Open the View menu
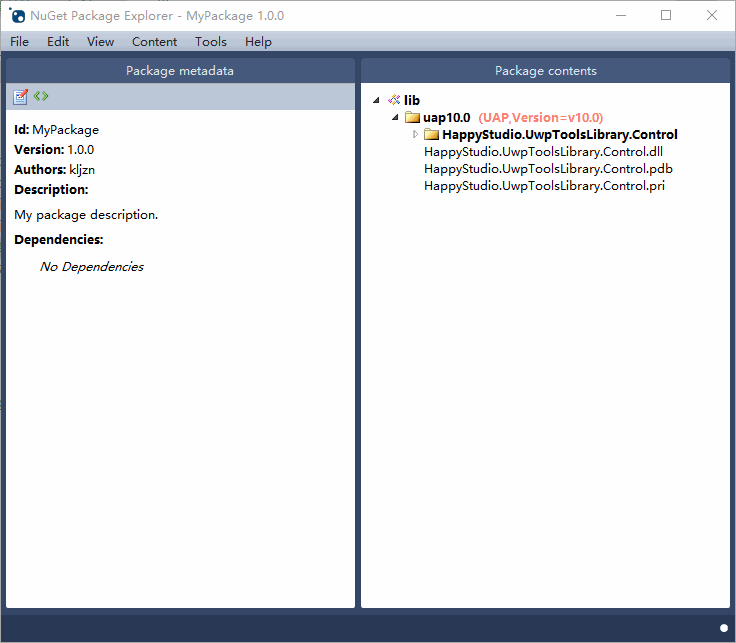Image resolution: width=736 pixels, height=643 pixels. (100, 42)
